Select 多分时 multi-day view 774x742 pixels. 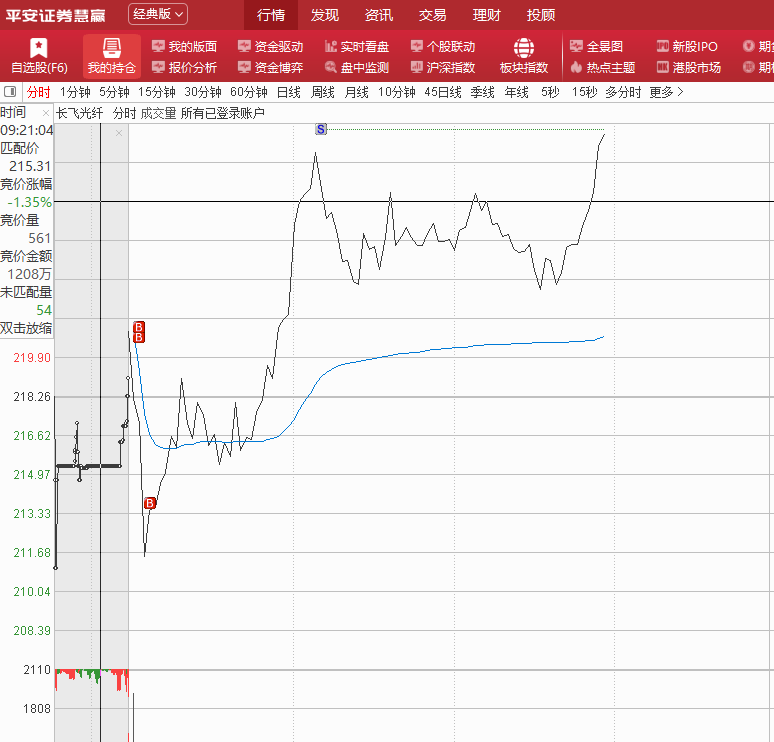(623, 92)
